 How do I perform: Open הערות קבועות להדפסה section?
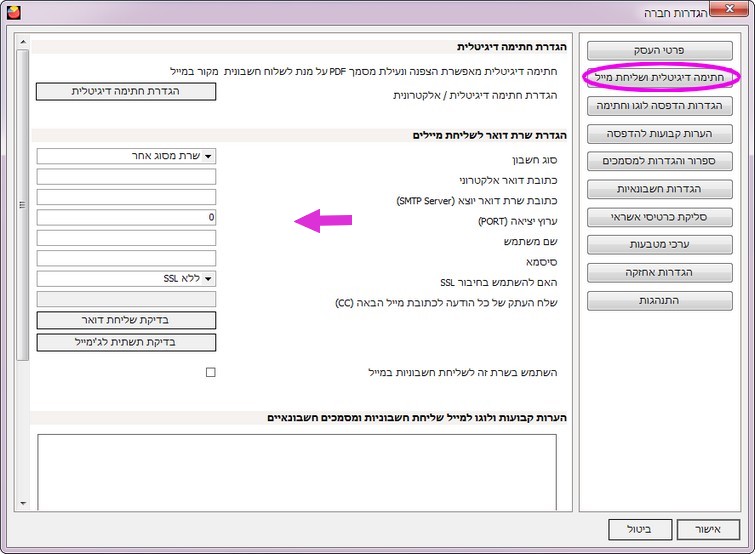click(x=660, y=134)
